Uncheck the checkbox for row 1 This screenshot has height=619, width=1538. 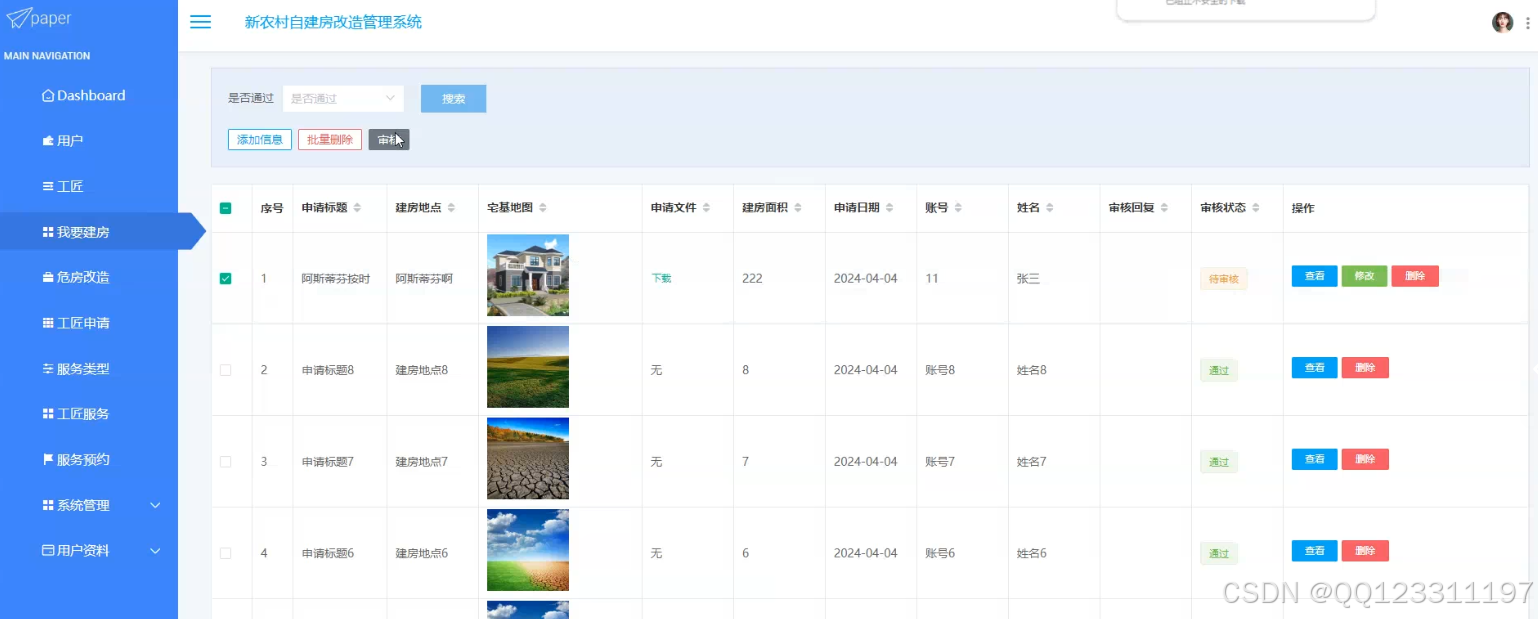point(225,279)
